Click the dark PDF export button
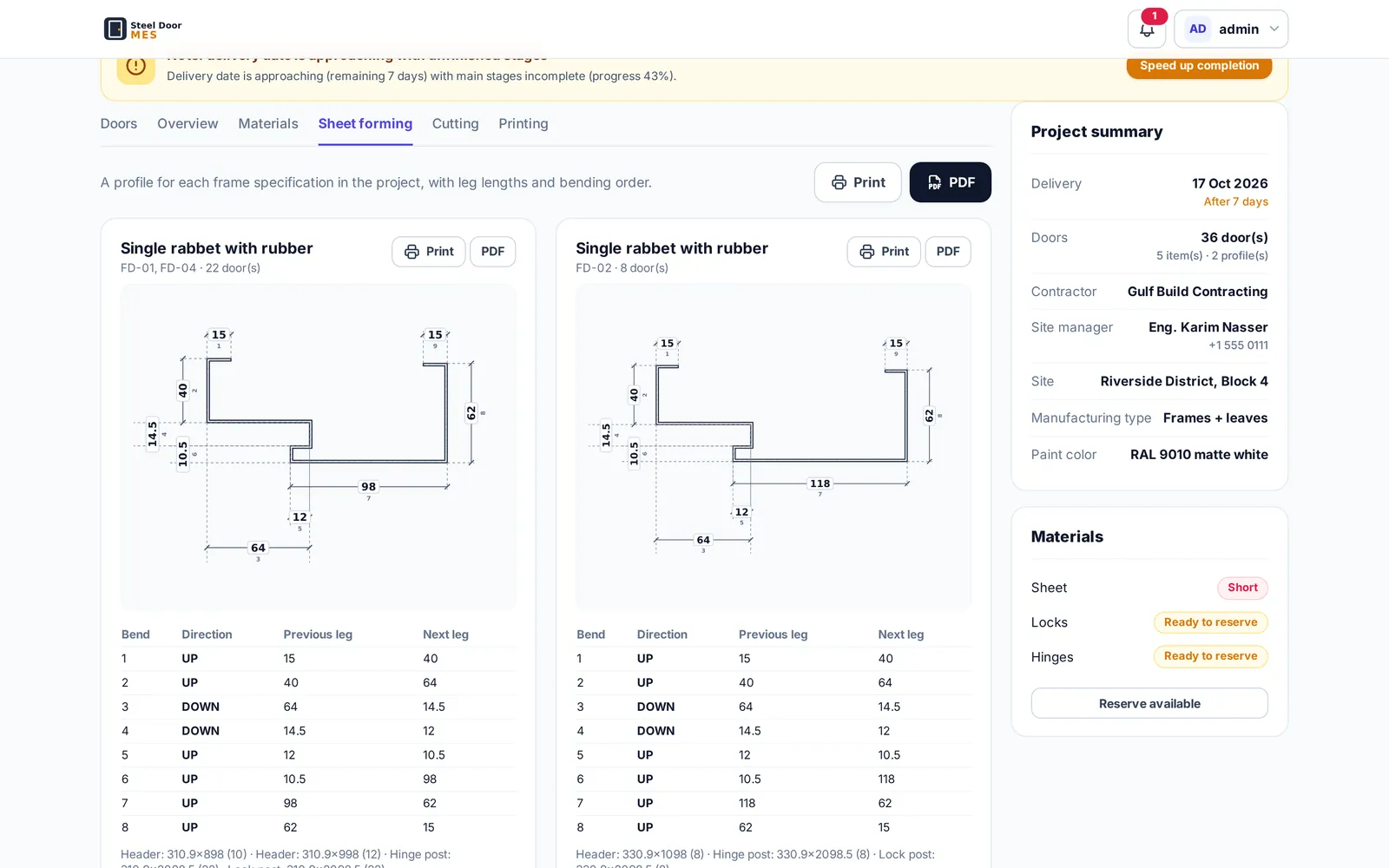The image size is (1389, 868). pos(951,182)
